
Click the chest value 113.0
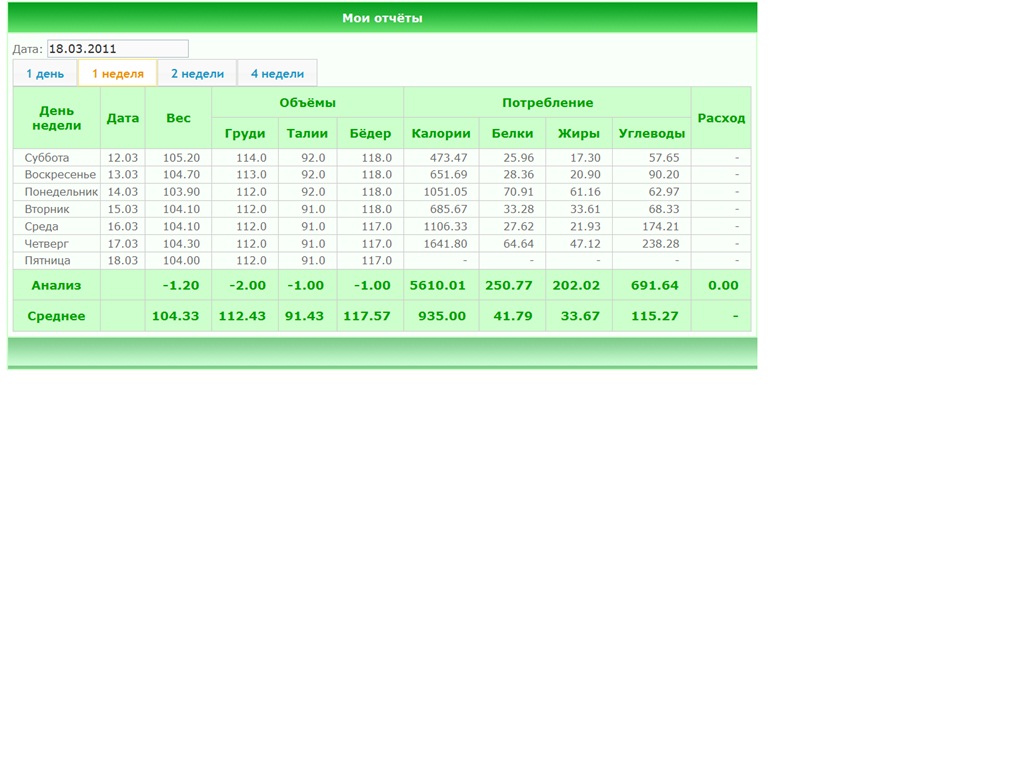251,174
